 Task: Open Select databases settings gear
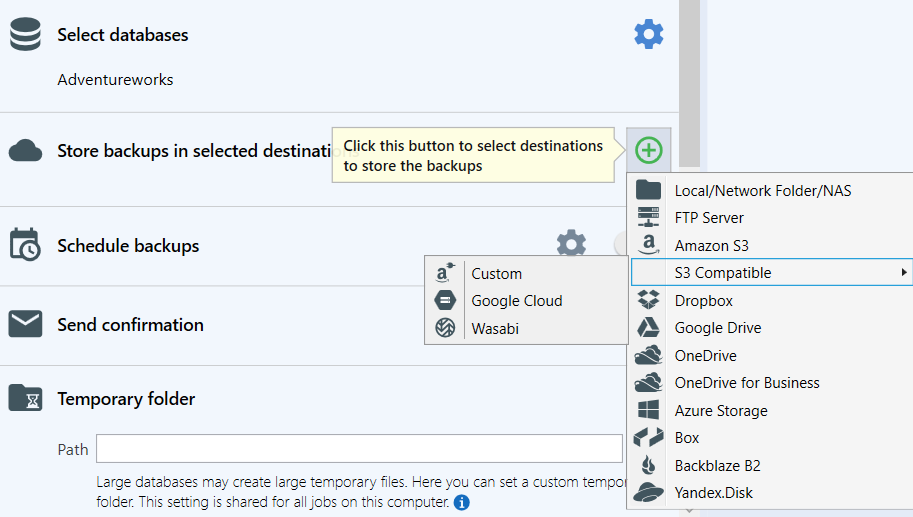click(x=649, y=35)
